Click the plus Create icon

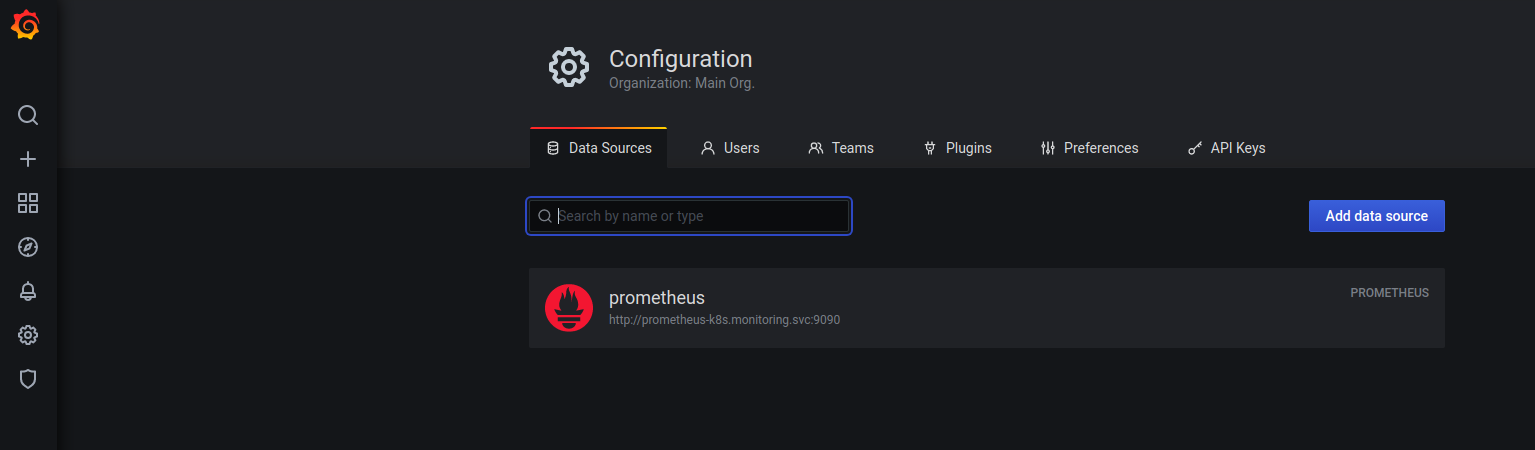tap(28, 159)
